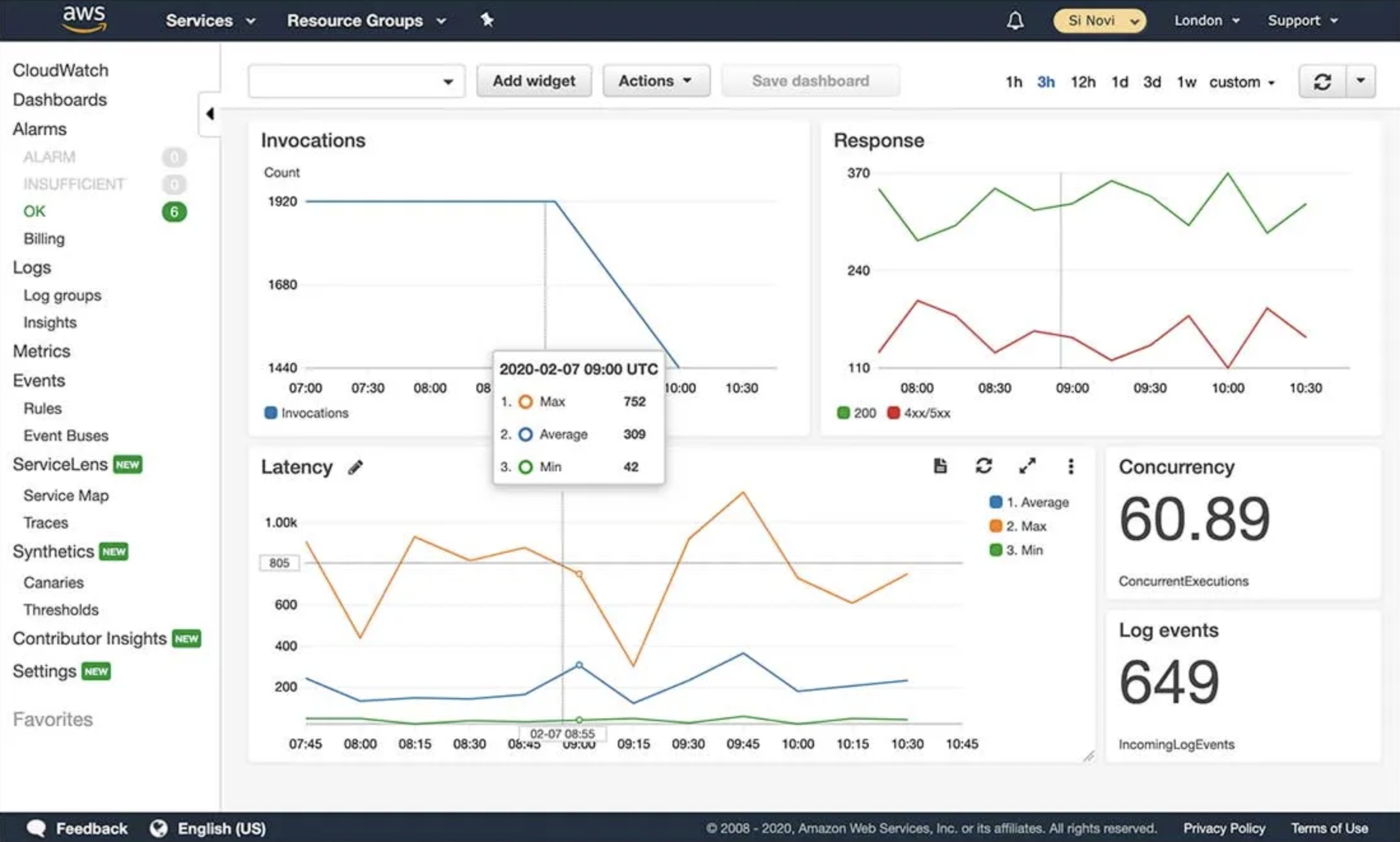Collapse the left navigation sidebar
This screenshot has width=1400, height=842.
pos(210,114)
